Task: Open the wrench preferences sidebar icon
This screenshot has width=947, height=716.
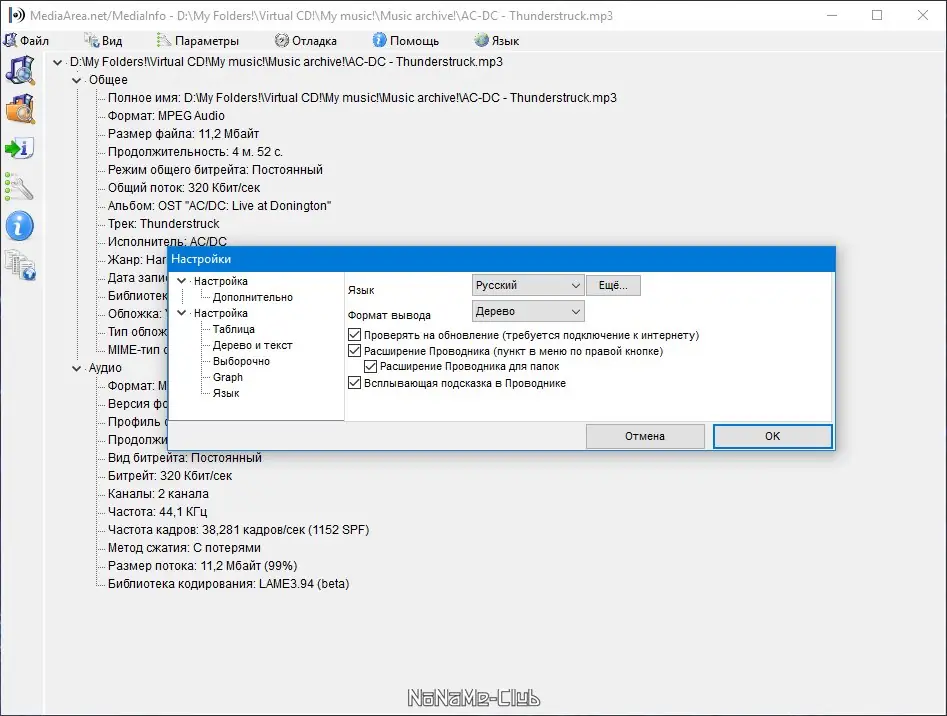Action: pos(19,187)
